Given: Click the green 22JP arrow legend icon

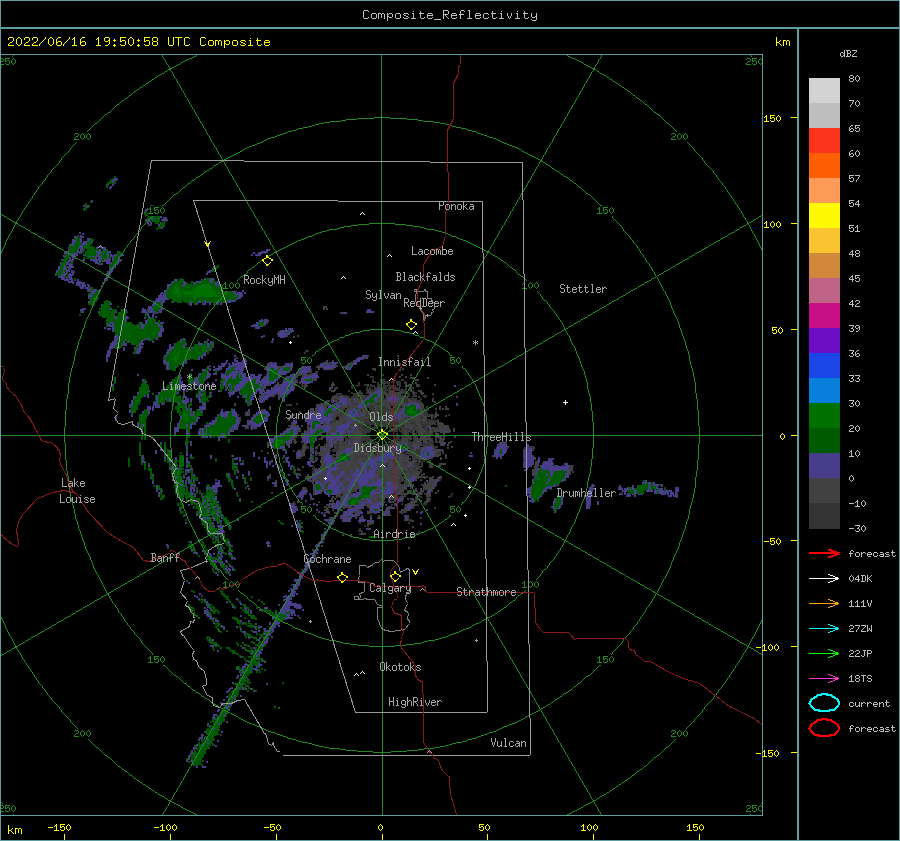Looking at the screenshot, I should (x=824, y=653).
